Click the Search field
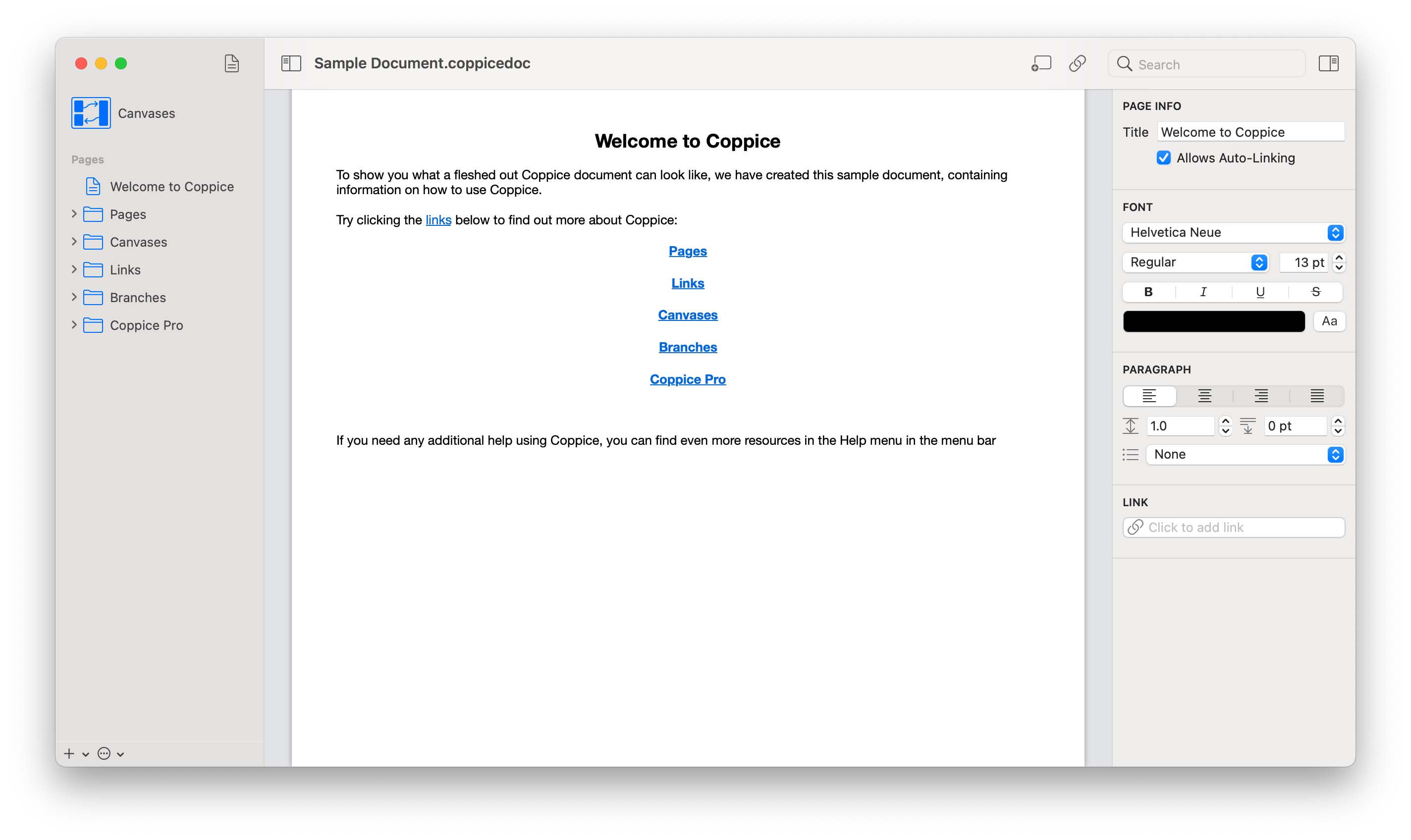The height and width of the screenshot is (840, 1411). click(1206, 64)
